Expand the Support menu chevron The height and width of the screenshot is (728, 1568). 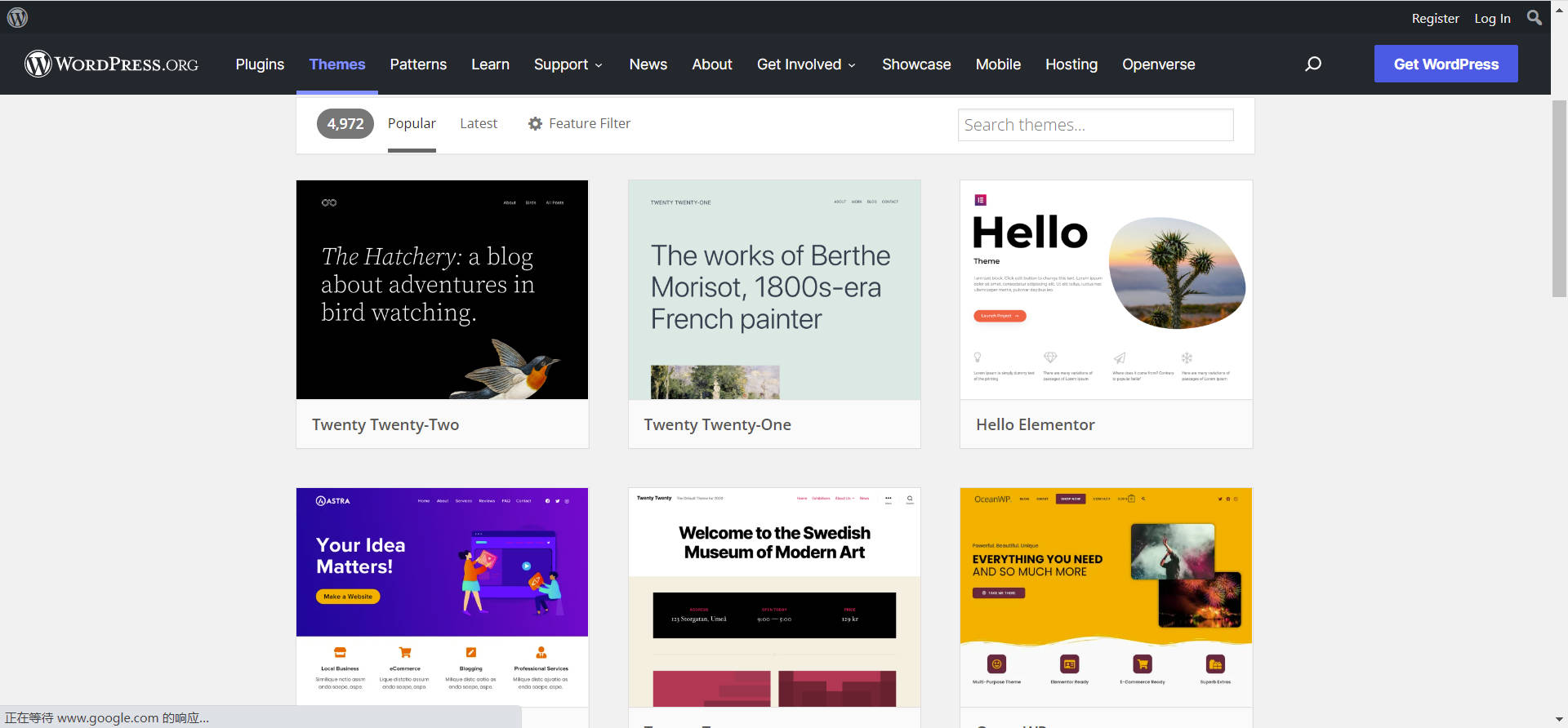[x=599, y=65]
